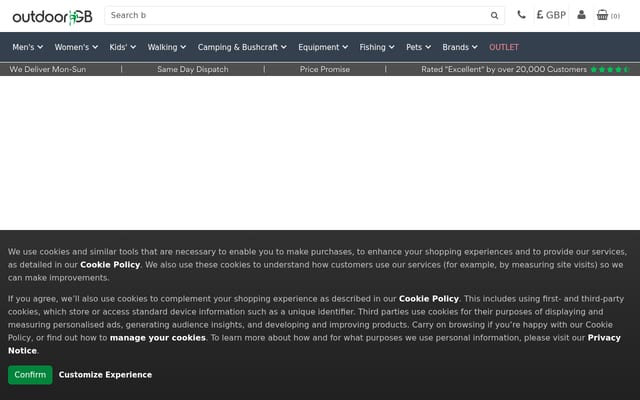The width and height of the screenshot is (640, 400).
Task: Expand the Camping & Bushcraft menu
Action: click(242, 47)
